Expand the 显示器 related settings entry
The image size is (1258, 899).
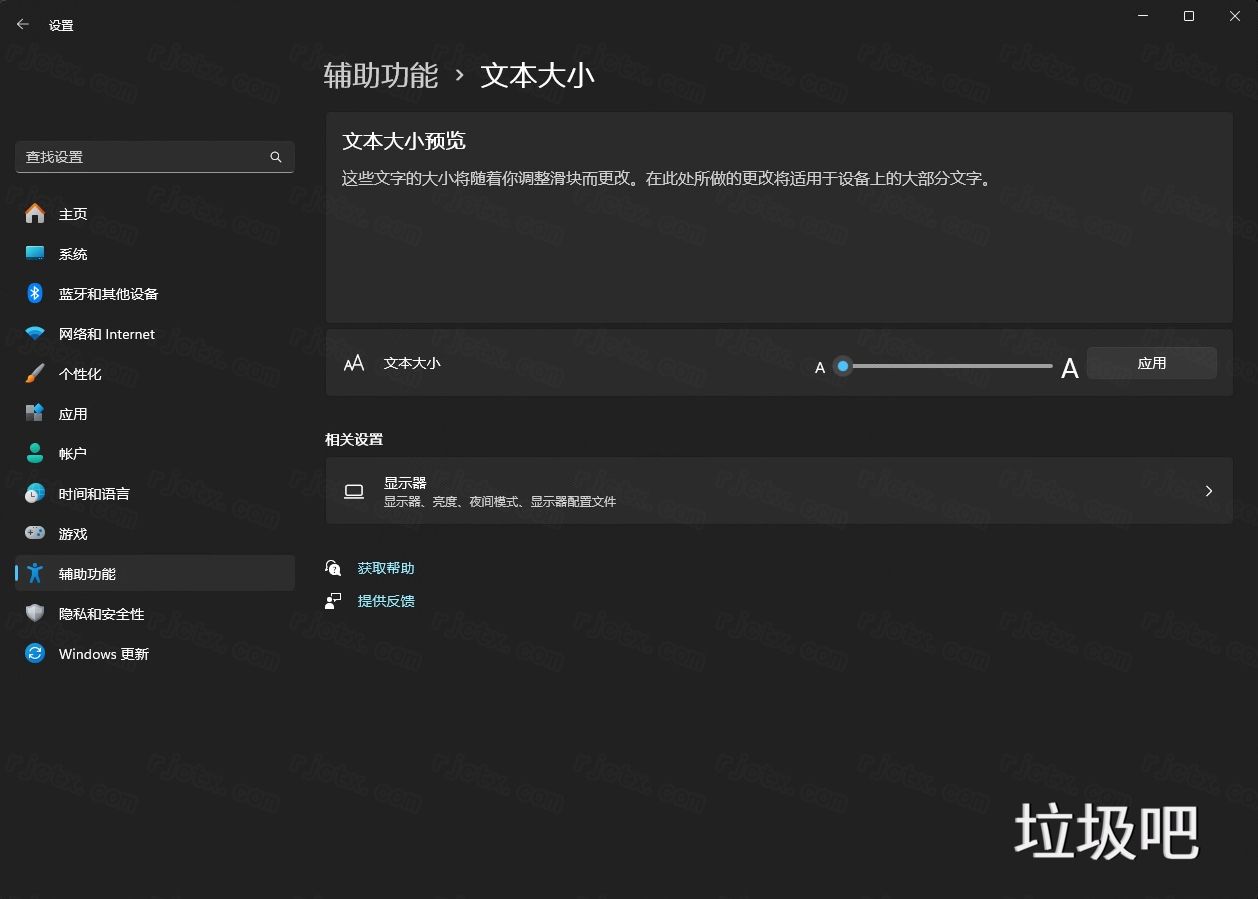(x=779, y=491)
